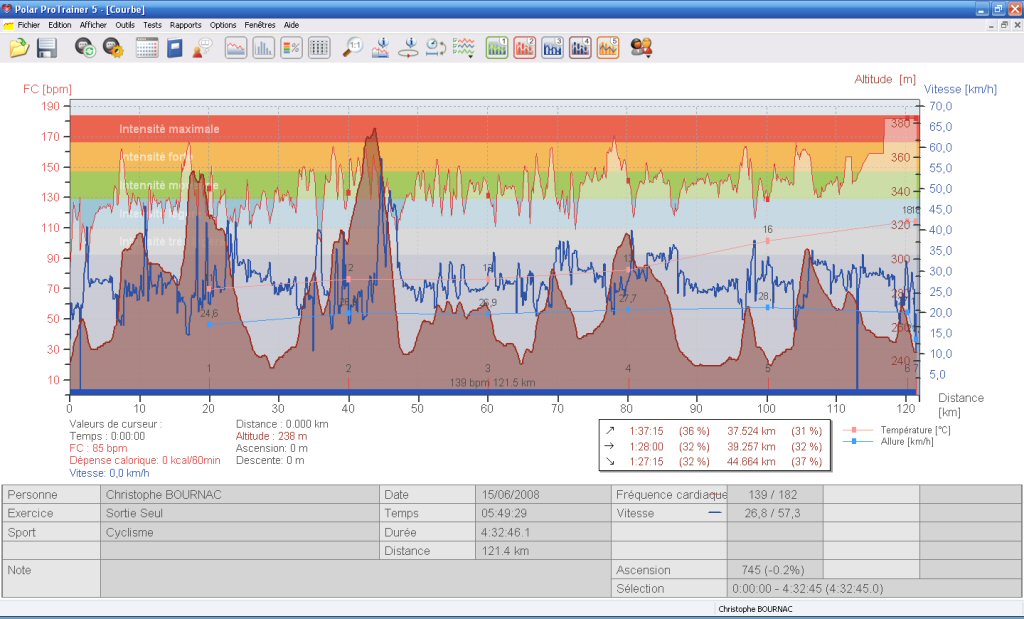Open the Afficher menu
The height and width of the screenshot is (619, 1024).
click(x=93, y=25)
